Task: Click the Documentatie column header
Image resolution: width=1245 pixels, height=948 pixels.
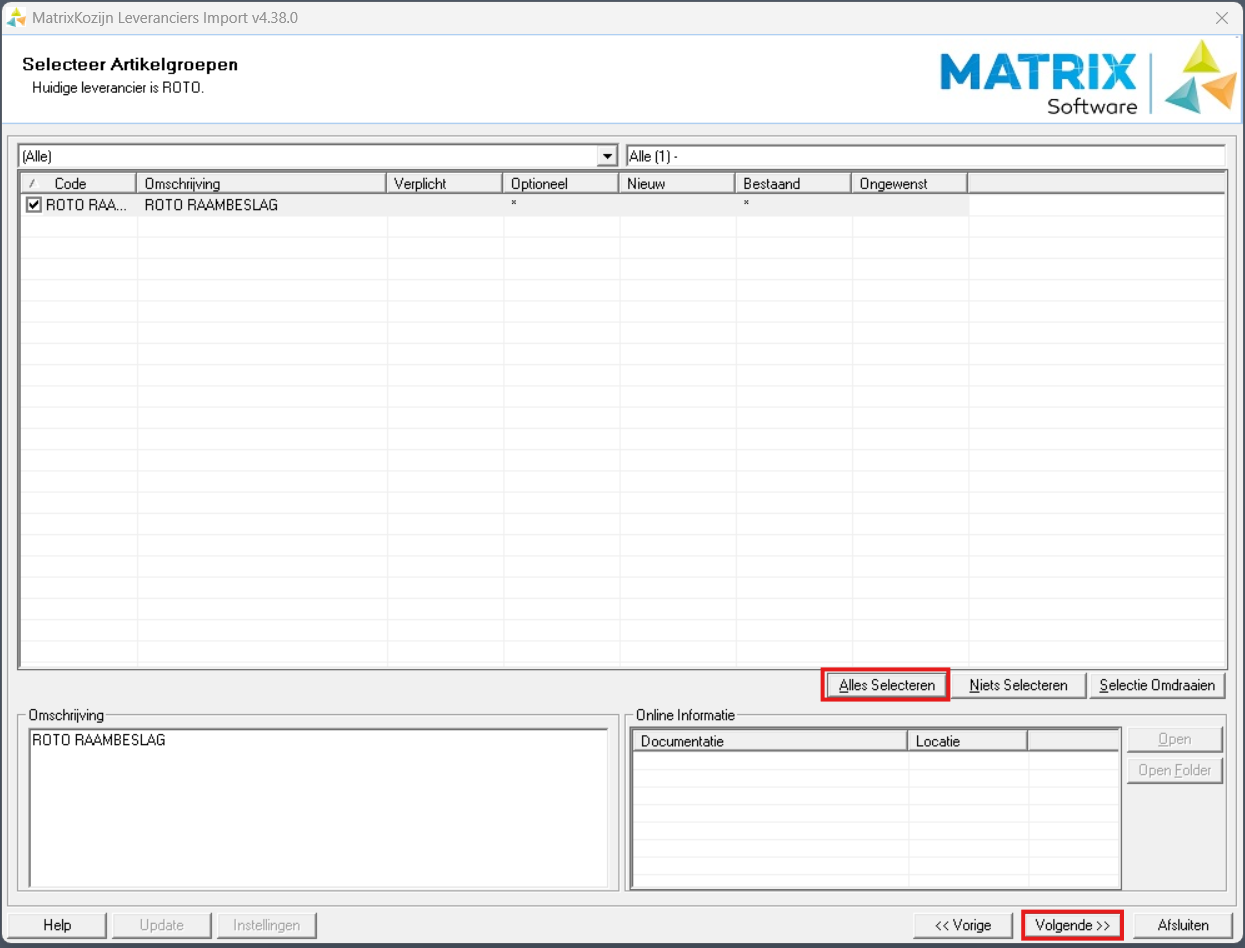Action: click(x=770, y=741)
